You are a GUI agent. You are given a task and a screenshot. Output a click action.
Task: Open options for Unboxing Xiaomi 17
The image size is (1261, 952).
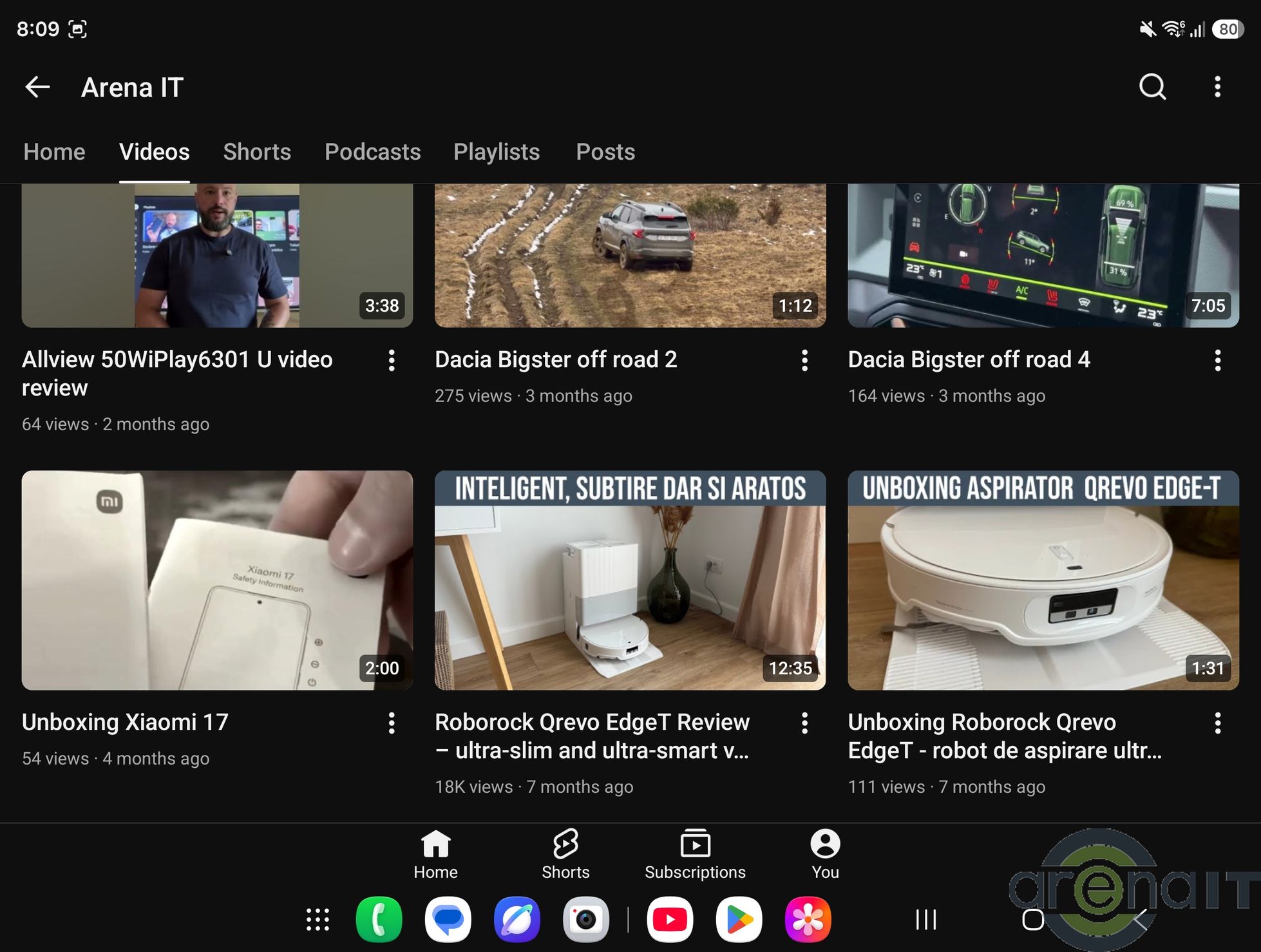tap(392, 723)
